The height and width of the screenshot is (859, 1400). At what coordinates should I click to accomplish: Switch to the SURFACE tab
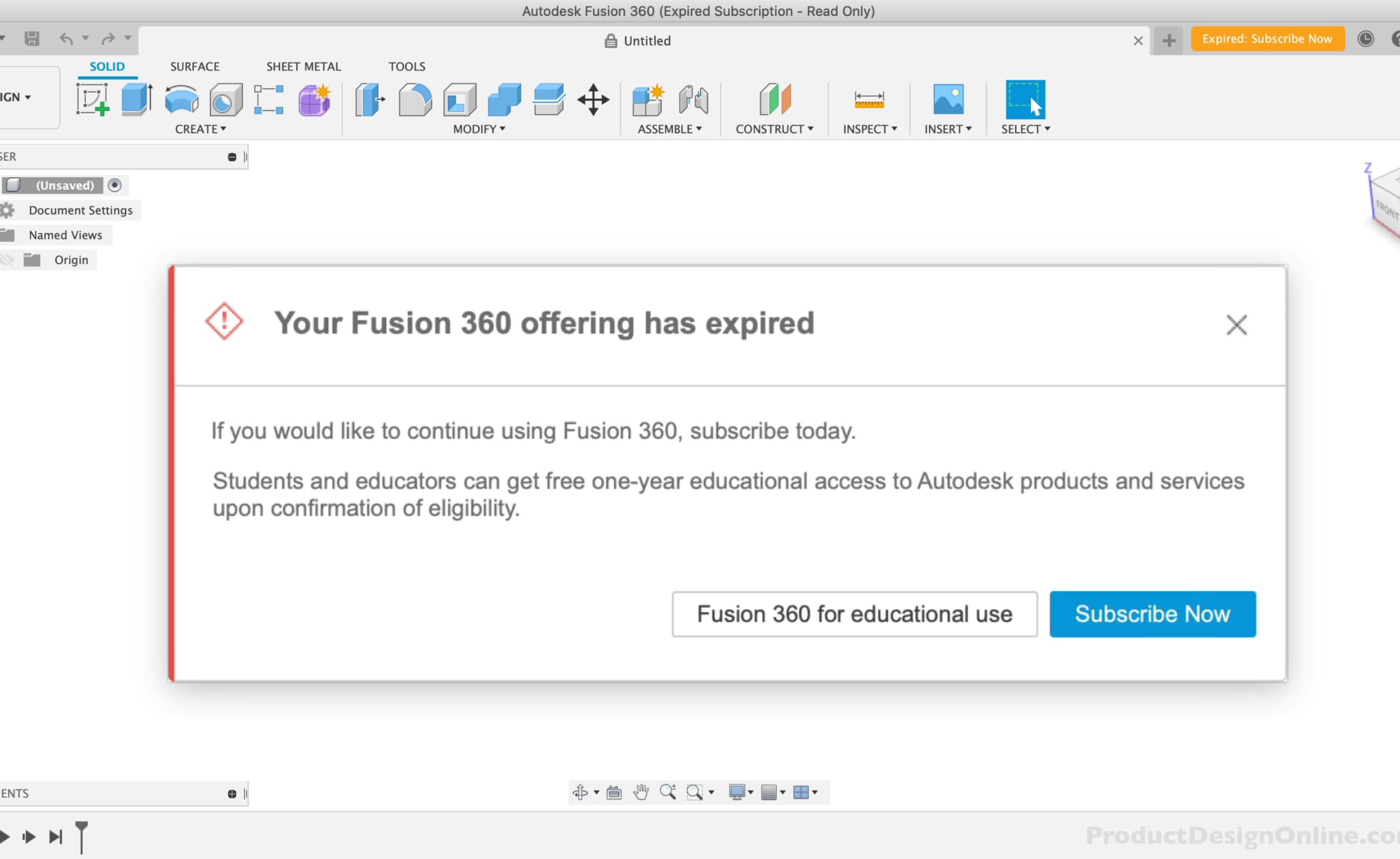point(195,66)
